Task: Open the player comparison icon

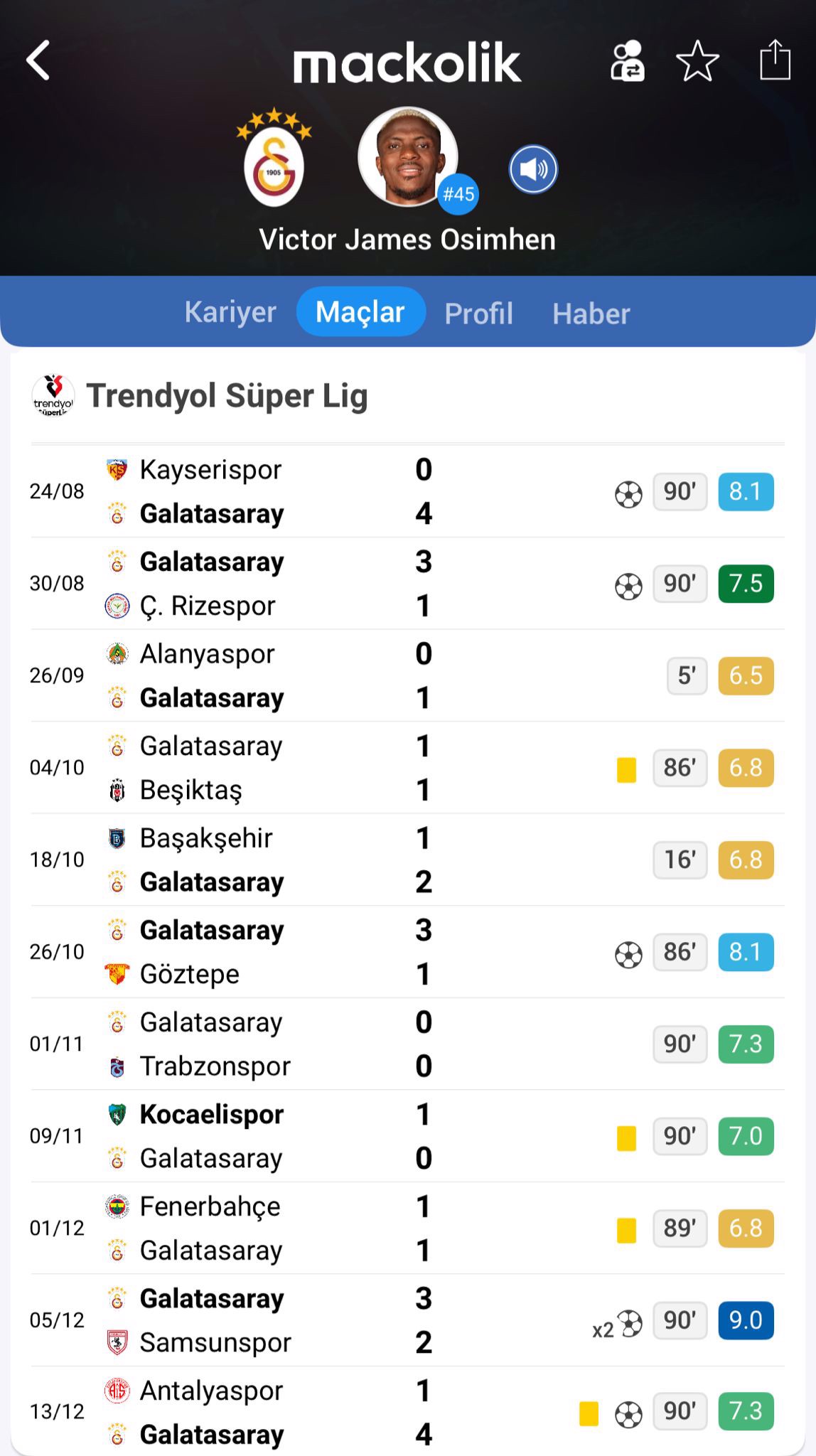Action: tap(627, 61)
